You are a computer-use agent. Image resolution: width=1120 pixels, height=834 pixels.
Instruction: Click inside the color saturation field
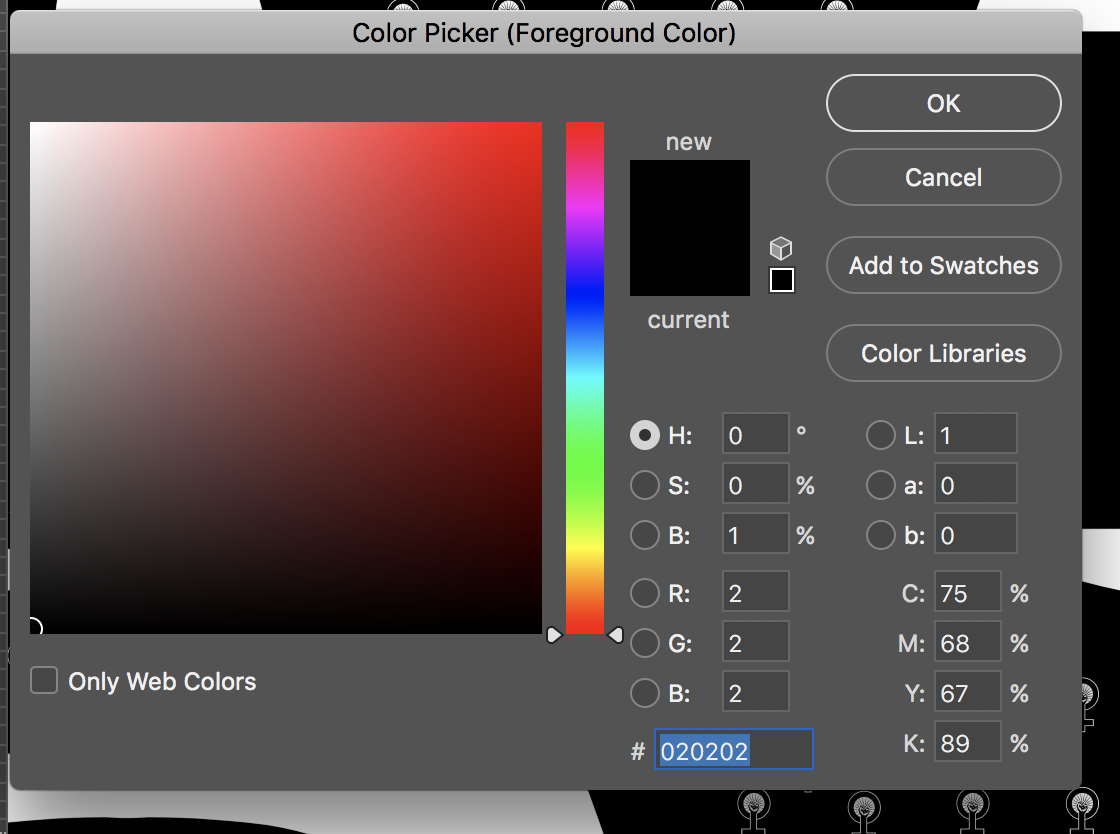coord(286,378)
